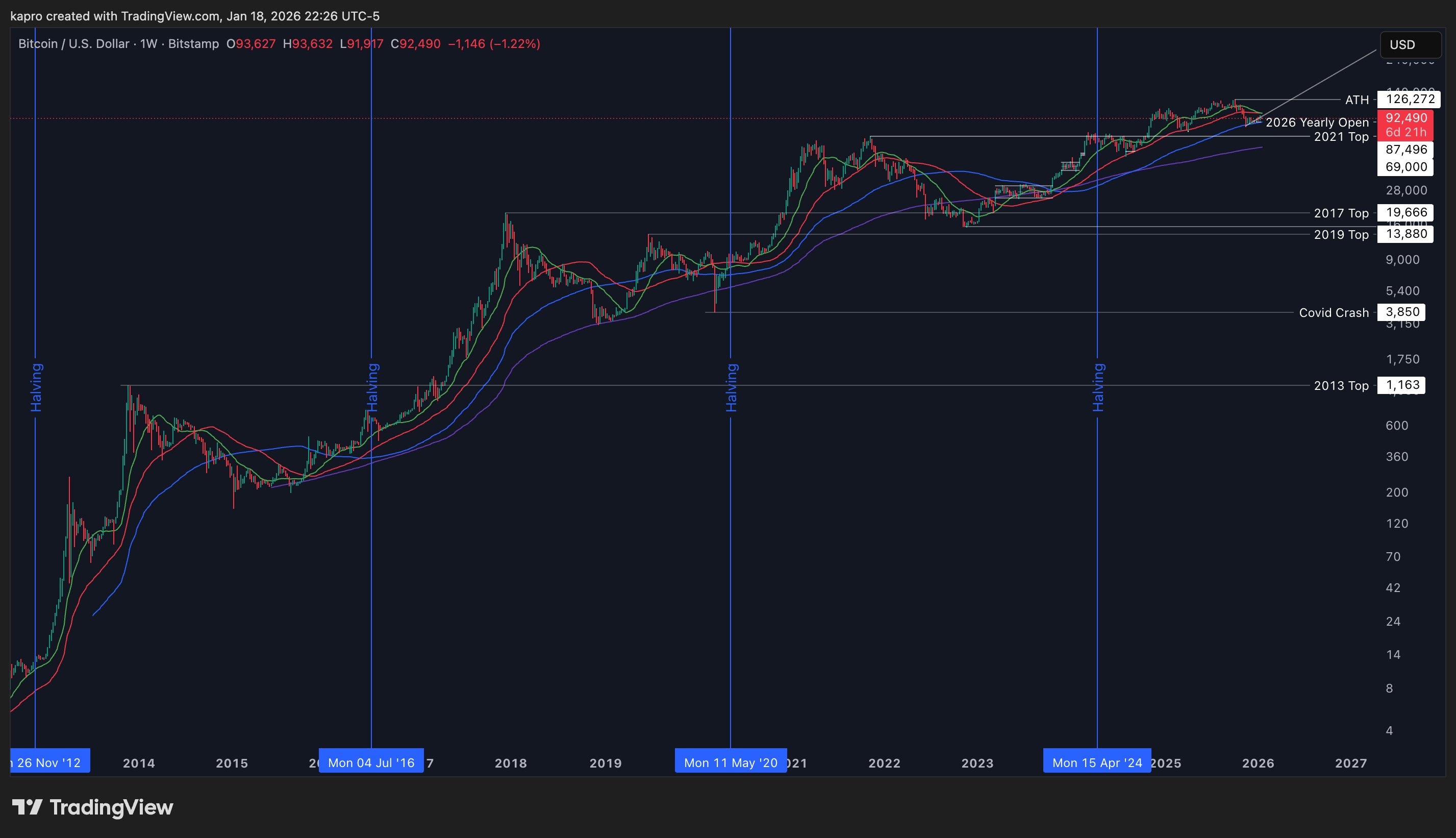The width and height of the screenshot is (1456, 838).
Task: Click the 'Covid Crash' annotation text
Action: click(1334, 312)
